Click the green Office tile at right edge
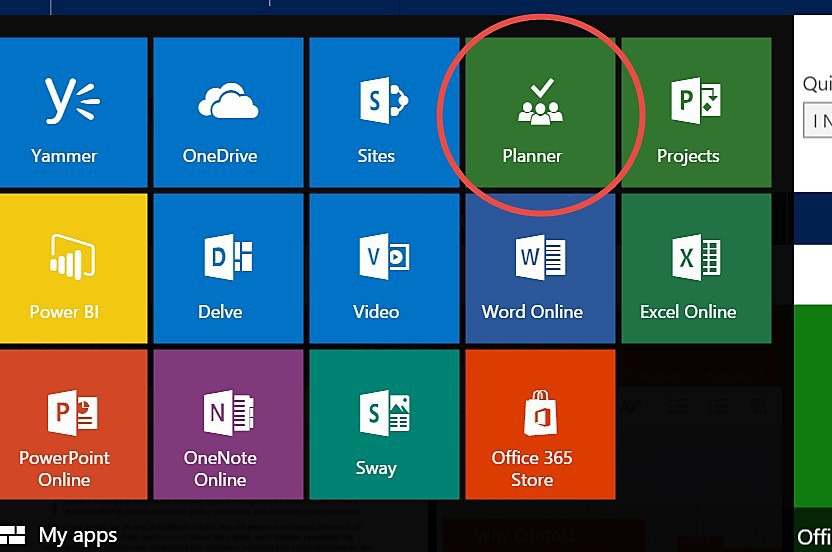The width and height of the screenshot is (832, 552). [x=813, y=420]
